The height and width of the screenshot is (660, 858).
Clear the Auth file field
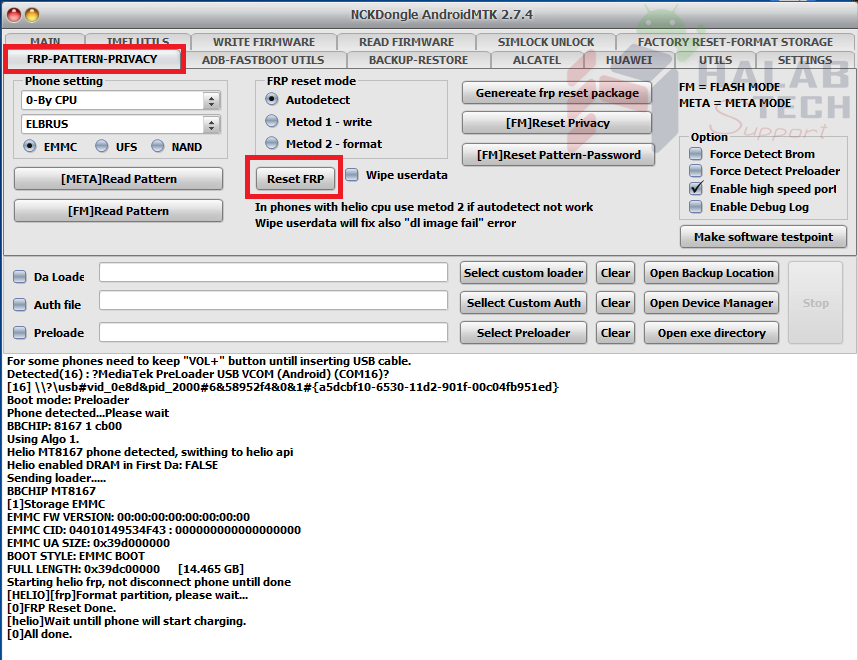(x=615, y=303)
